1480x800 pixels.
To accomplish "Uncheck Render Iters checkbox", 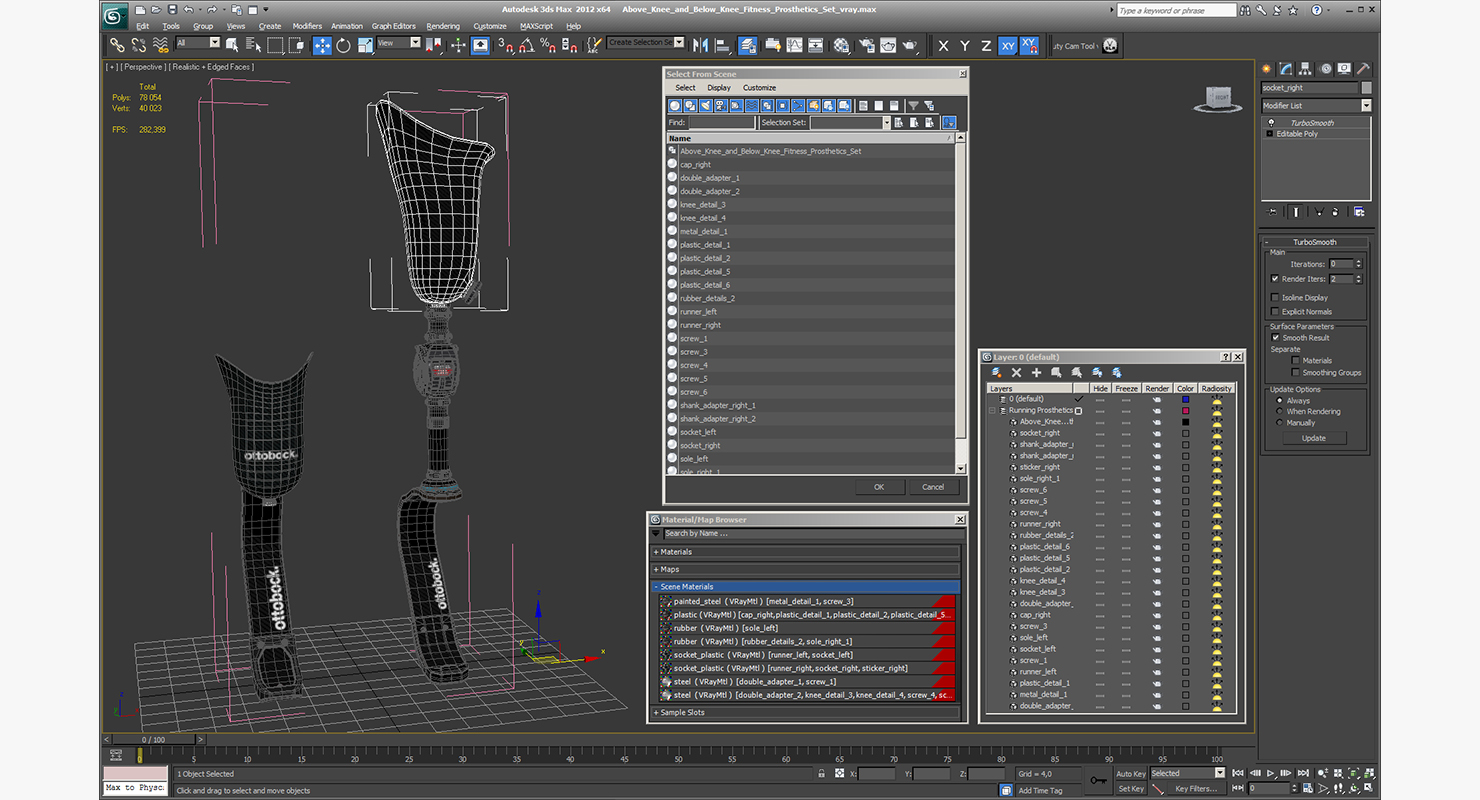I will (x=1274, y=279).
